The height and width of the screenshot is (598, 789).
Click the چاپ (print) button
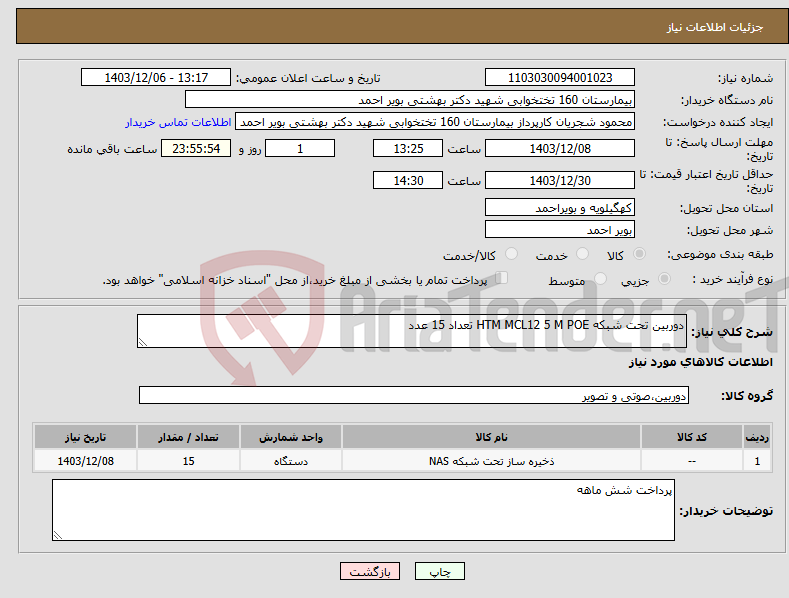pyautogui.click(x=439, y=571)
